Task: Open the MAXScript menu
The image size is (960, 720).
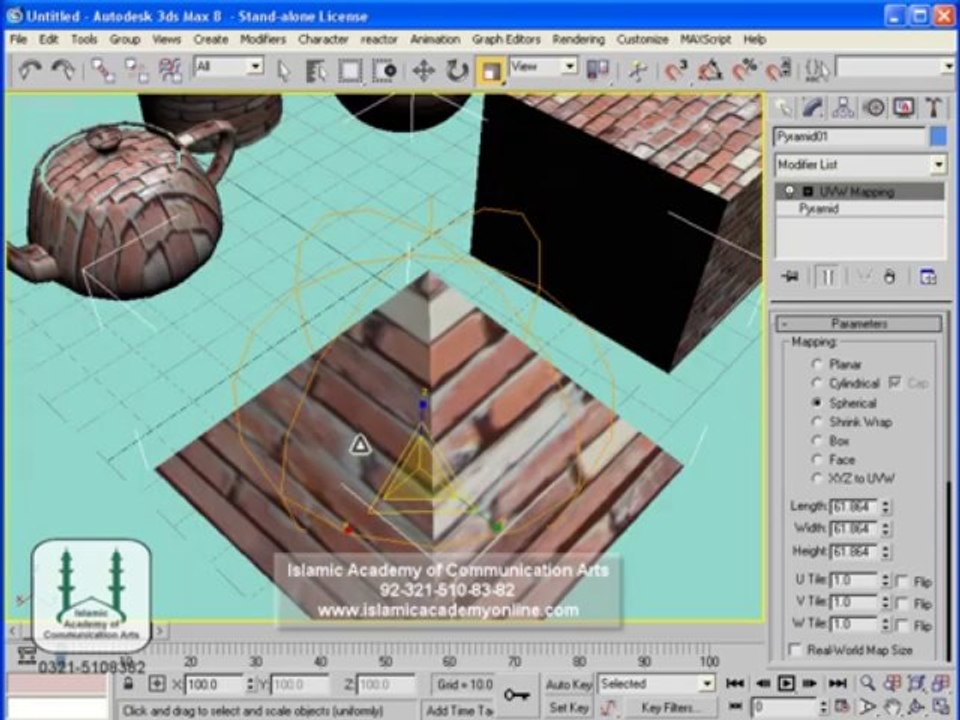Action: tap(705, 39)
